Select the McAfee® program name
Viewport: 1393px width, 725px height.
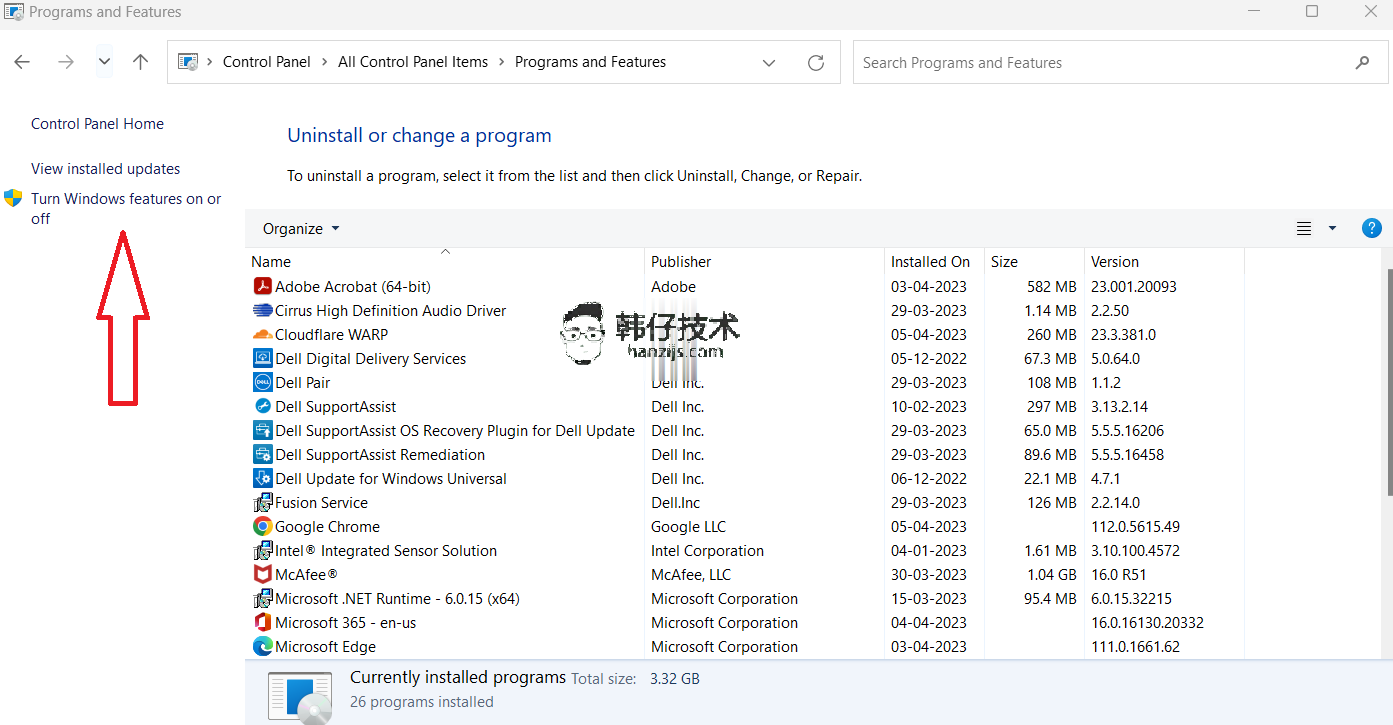(306, 575)
